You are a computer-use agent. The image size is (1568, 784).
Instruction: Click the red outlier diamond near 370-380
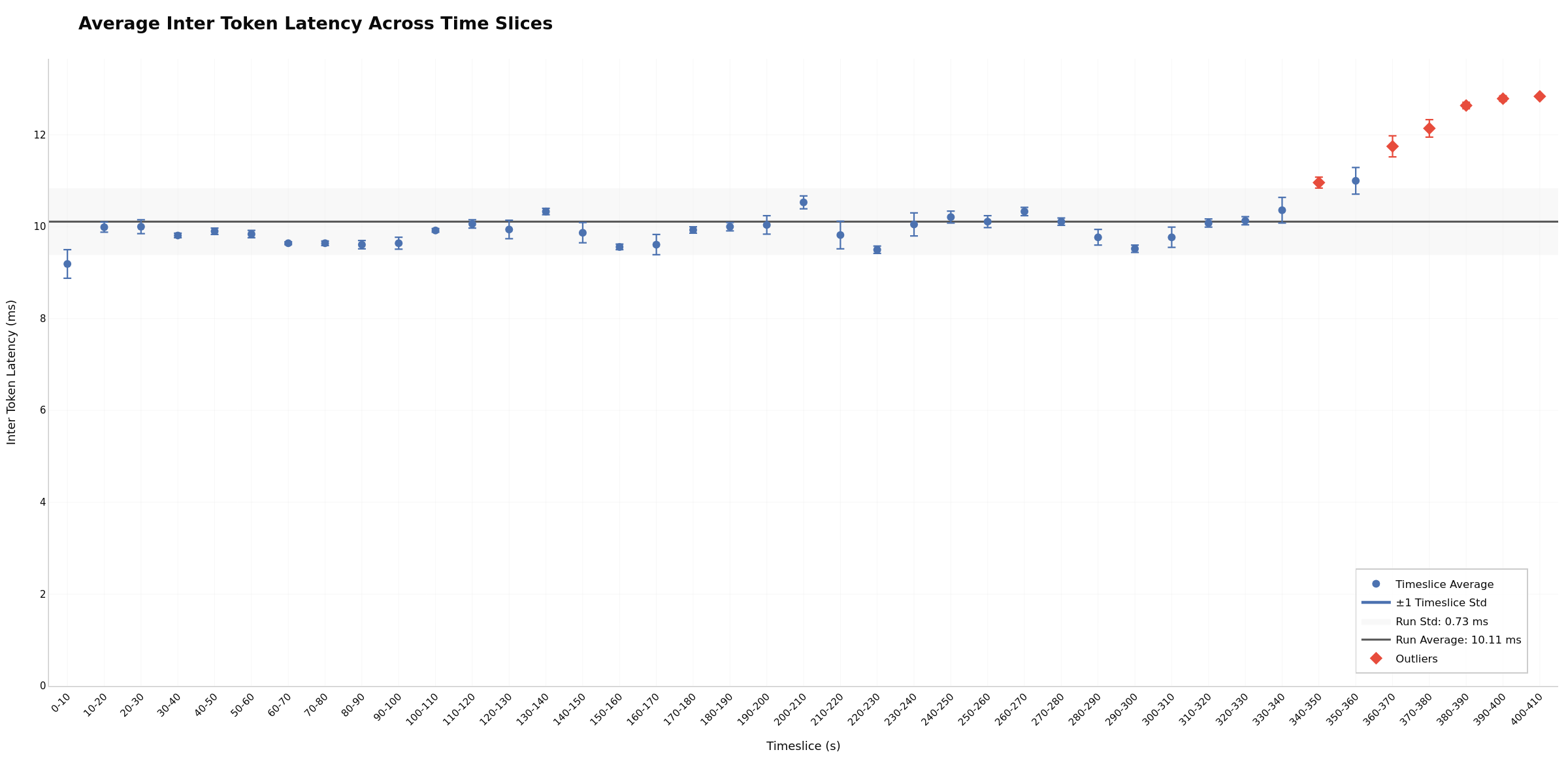pos(1429,129)
